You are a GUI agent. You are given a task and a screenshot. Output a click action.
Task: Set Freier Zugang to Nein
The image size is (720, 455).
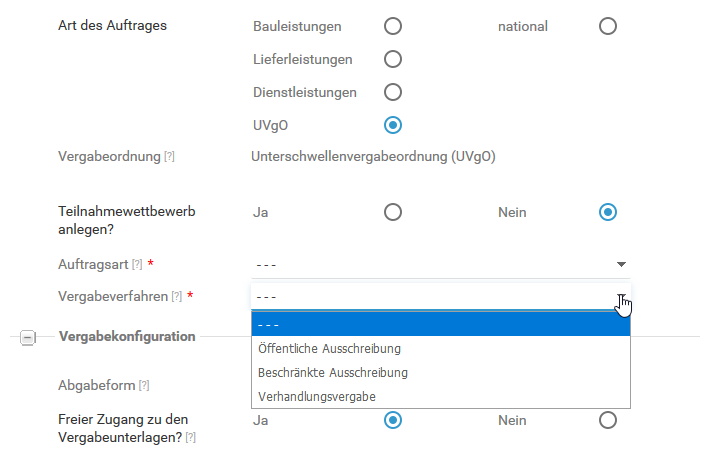click(608, 421)
